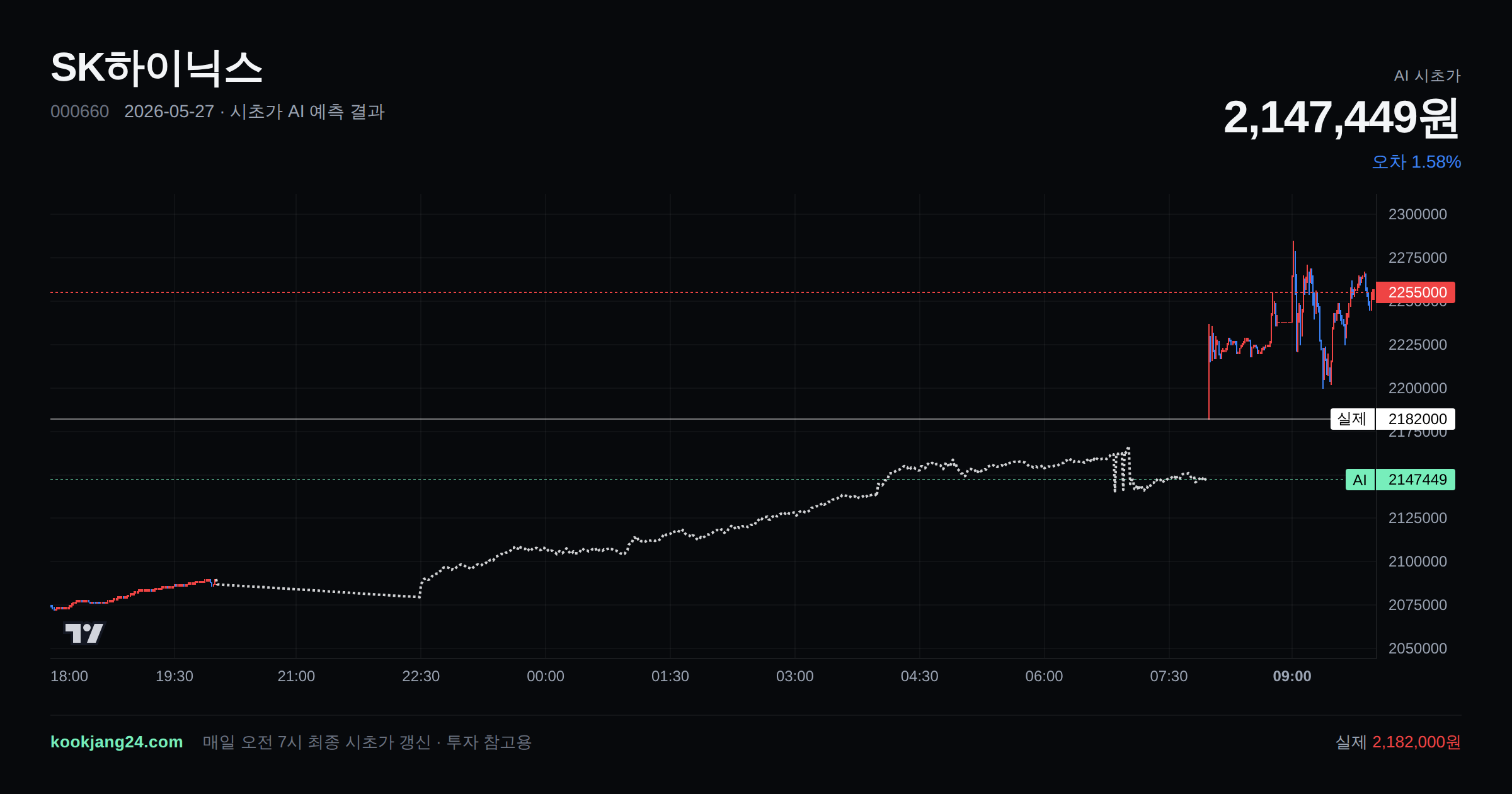Click the footer note about 오전 7시 갱신
This screenshot has width=1512, height=794.
[x=367, y=742]
